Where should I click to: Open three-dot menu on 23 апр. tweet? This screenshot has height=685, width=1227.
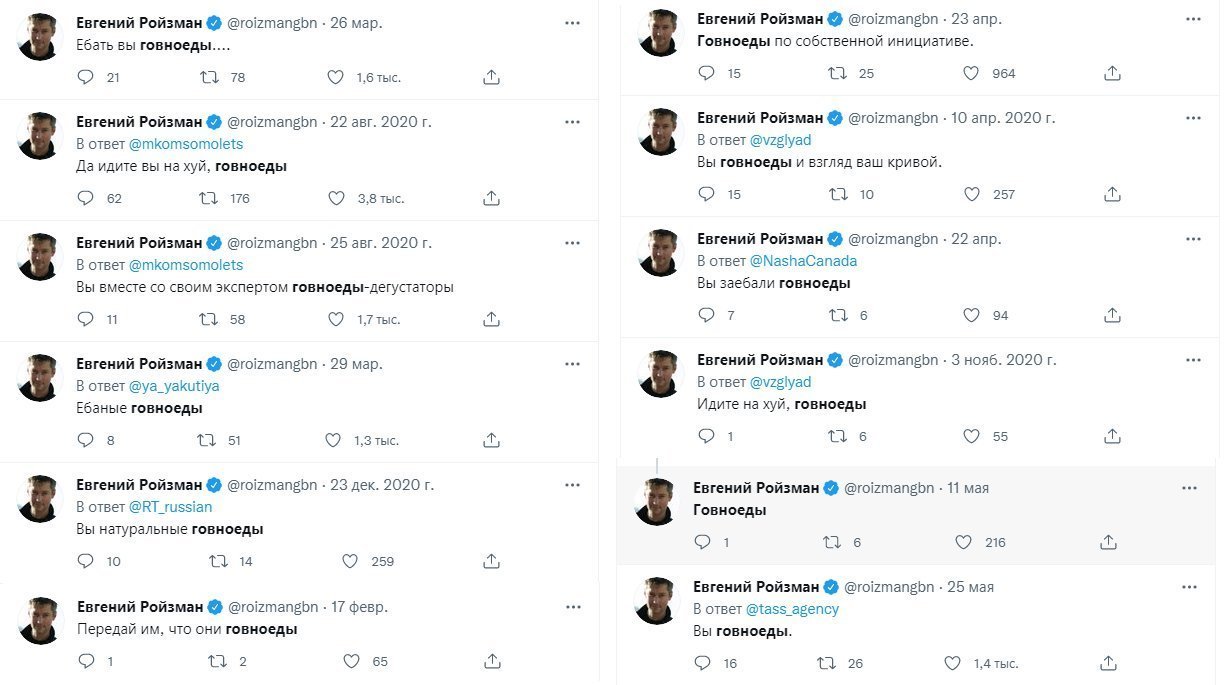[x=1192, y=19]
